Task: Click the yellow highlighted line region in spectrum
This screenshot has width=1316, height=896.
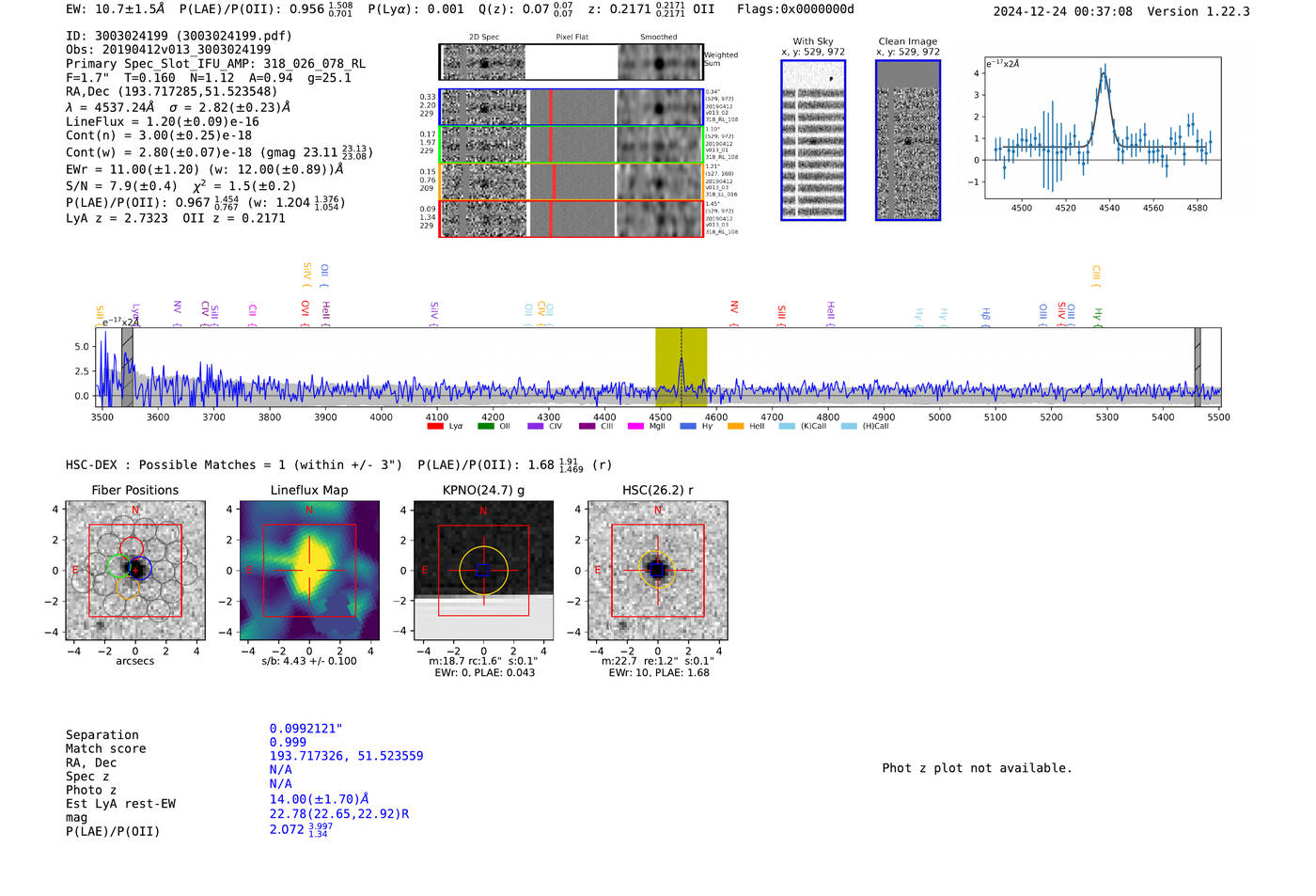Action: (x=681, y=368)
